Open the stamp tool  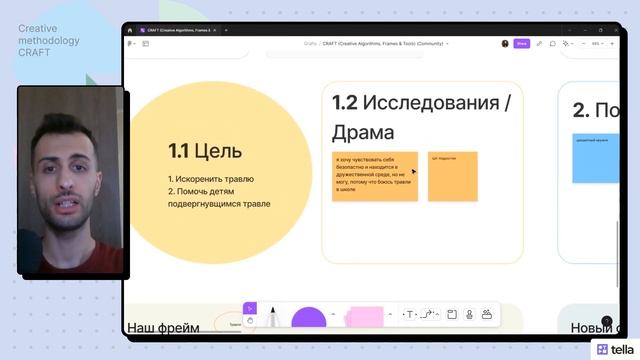(x=469, y=314)
